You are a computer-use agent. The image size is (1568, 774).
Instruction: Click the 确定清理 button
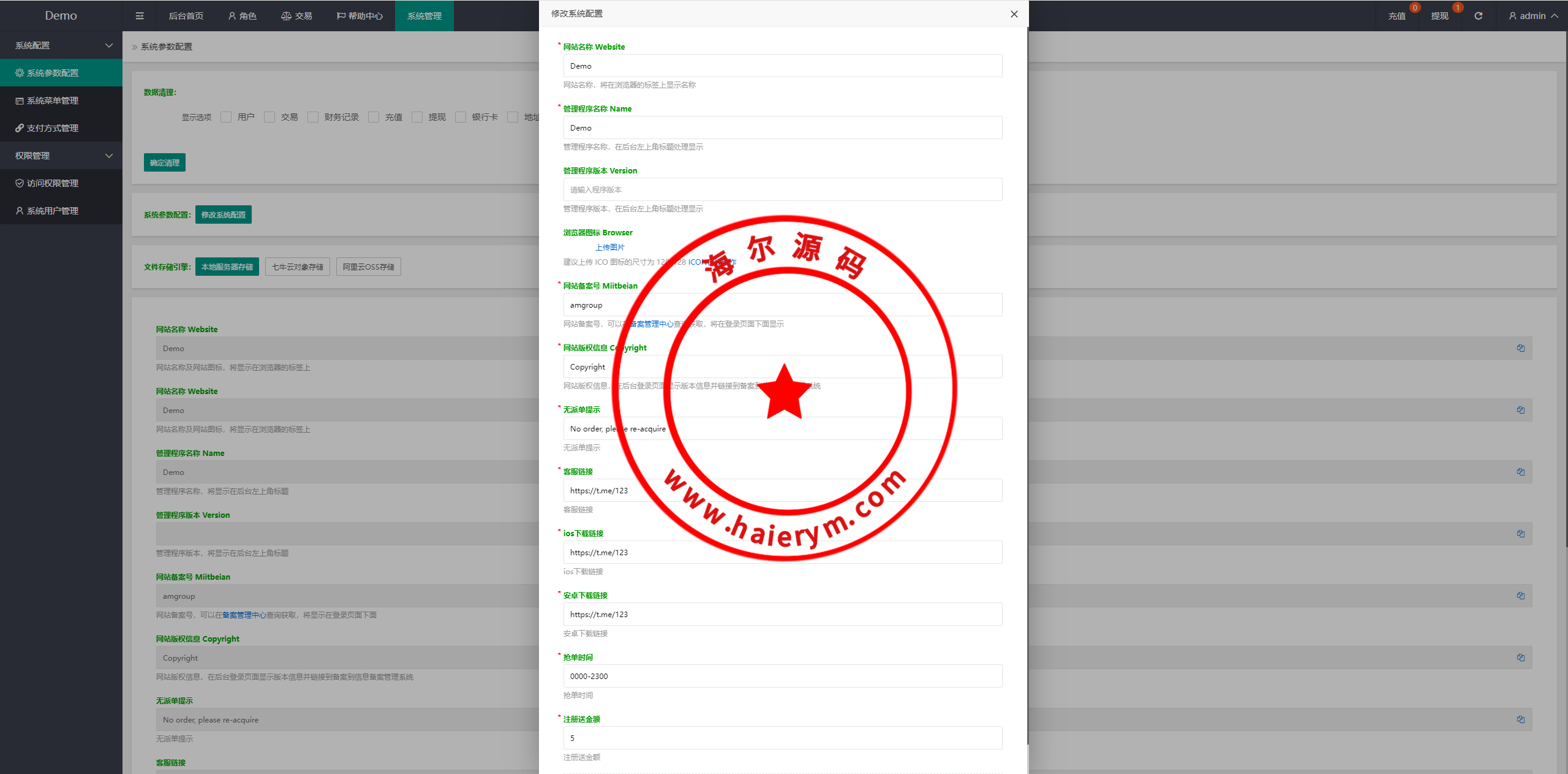(x=165, y=162)
